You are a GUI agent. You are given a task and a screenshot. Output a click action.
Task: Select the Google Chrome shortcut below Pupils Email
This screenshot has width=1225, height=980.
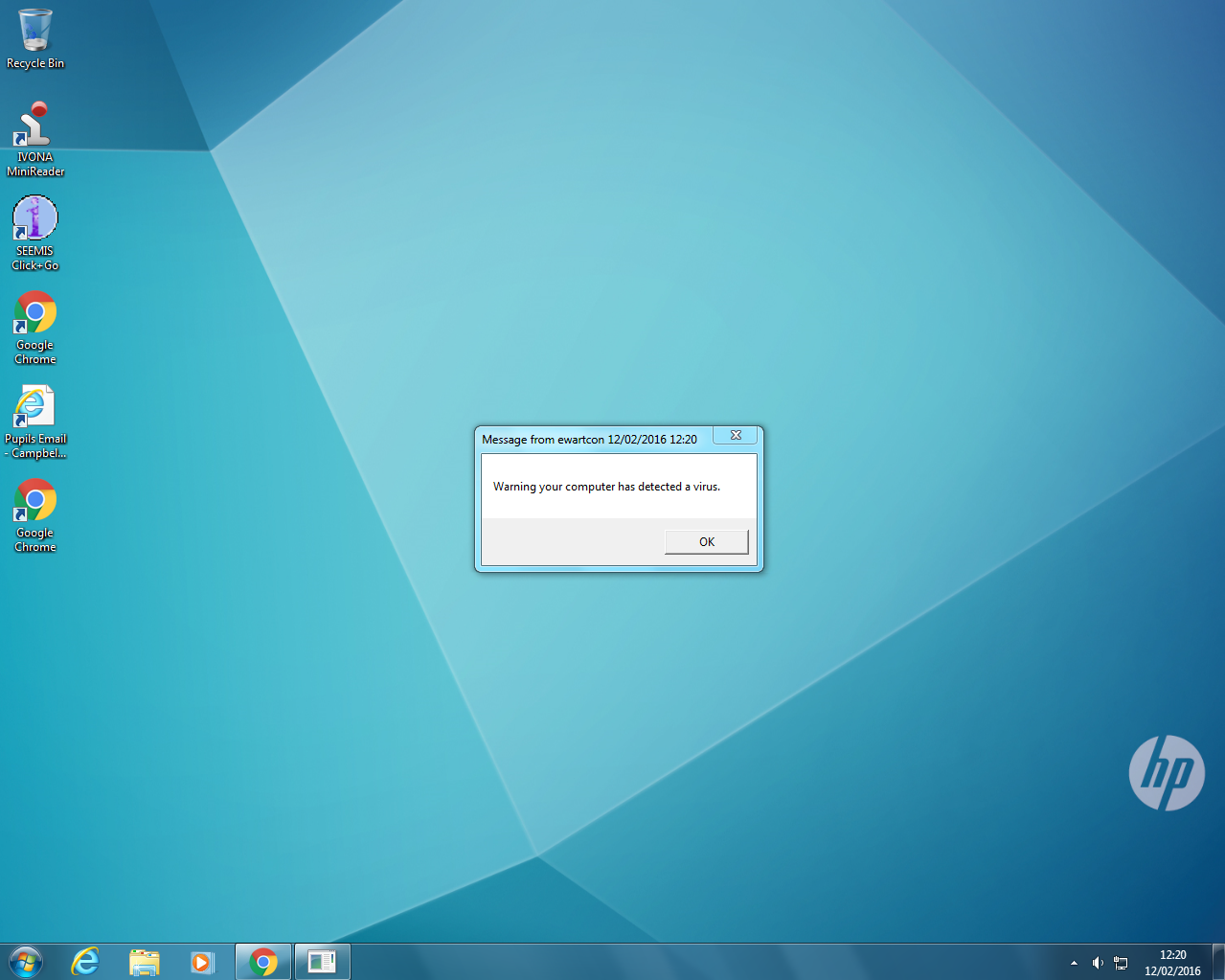(x=35, y=515)
